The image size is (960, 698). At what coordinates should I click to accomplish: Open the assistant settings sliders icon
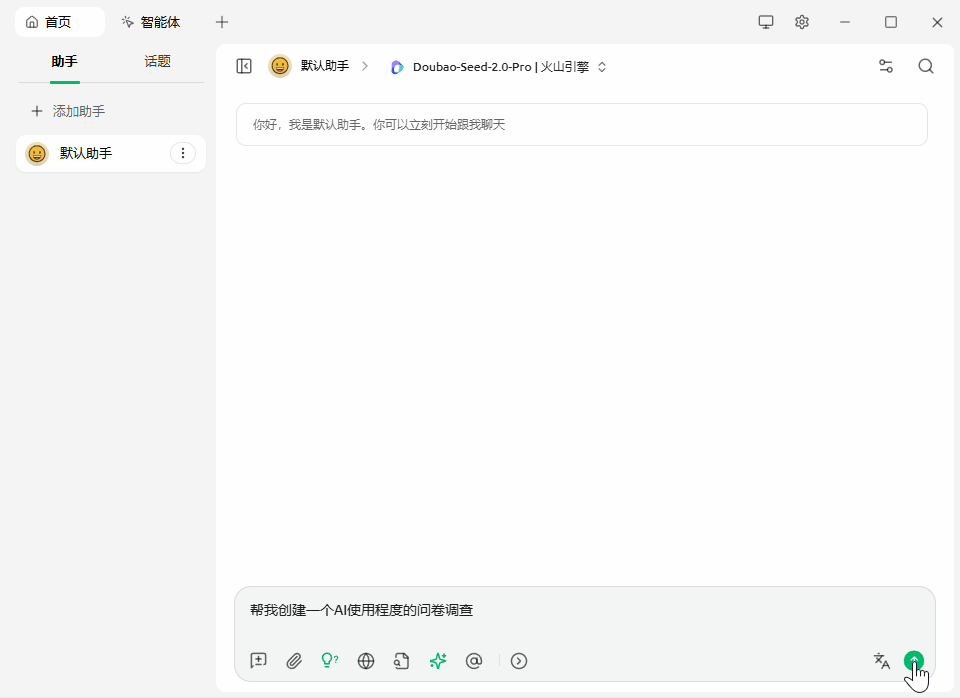click(x=885, y=66)
